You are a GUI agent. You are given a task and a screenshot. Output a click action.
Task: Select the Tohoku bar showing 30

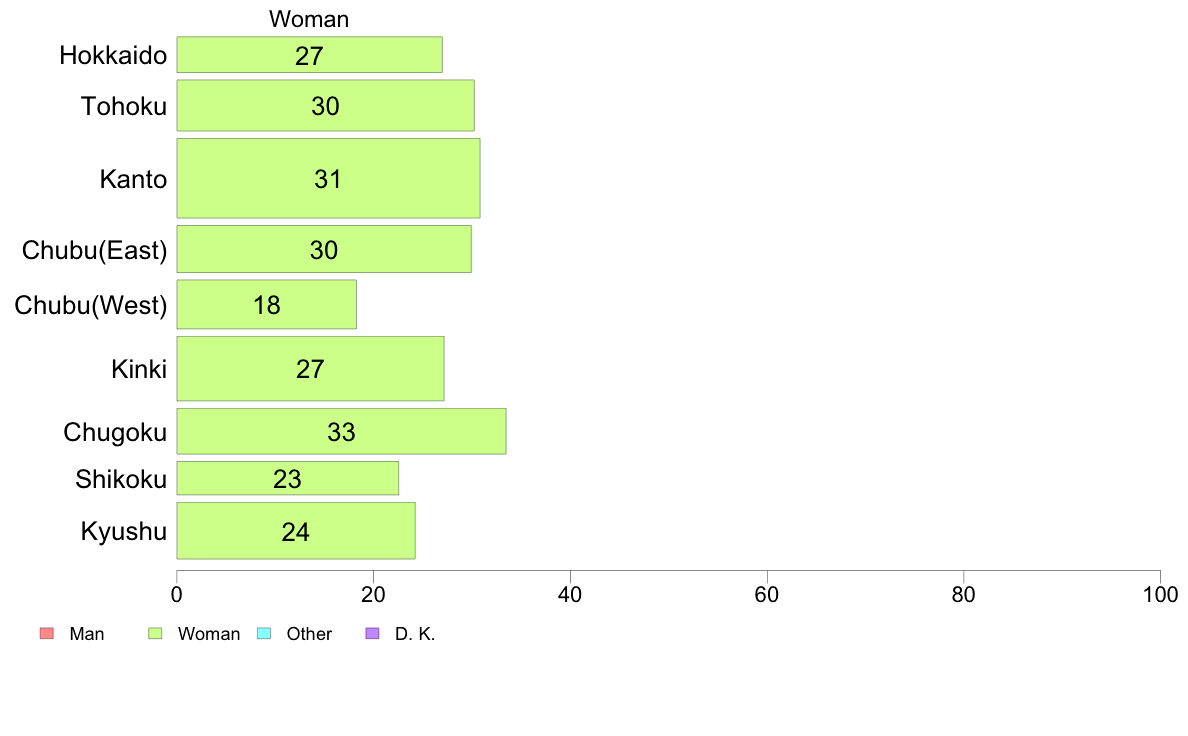click(x=325, y=105)
